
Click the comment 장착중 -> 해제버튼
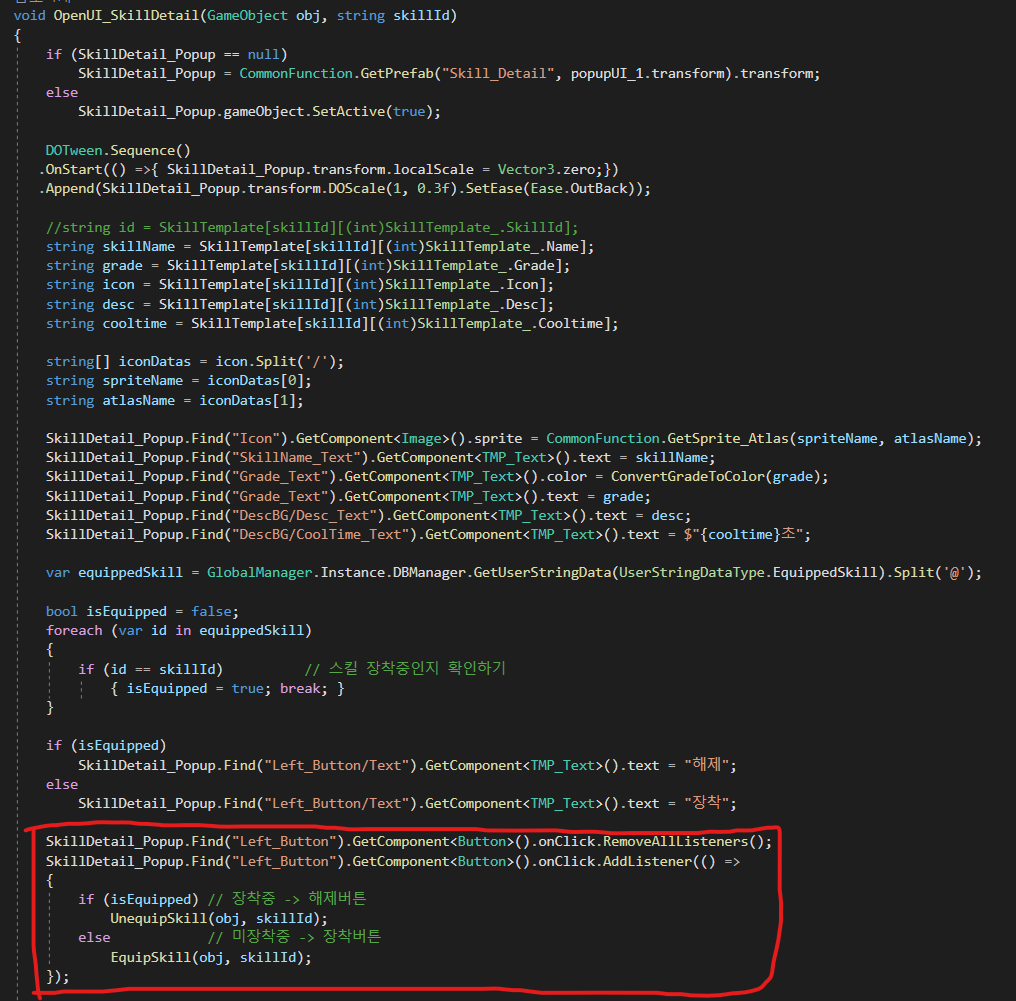click(287, 899)
